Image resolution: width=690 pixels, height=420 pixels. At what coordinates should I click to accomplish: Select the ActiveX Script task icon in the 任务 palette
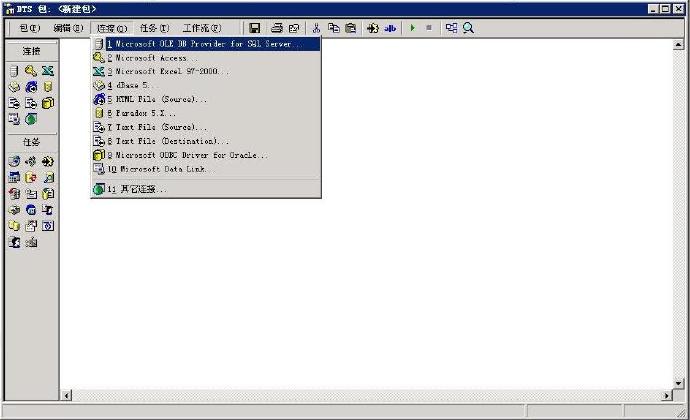(x=31, y=162)
